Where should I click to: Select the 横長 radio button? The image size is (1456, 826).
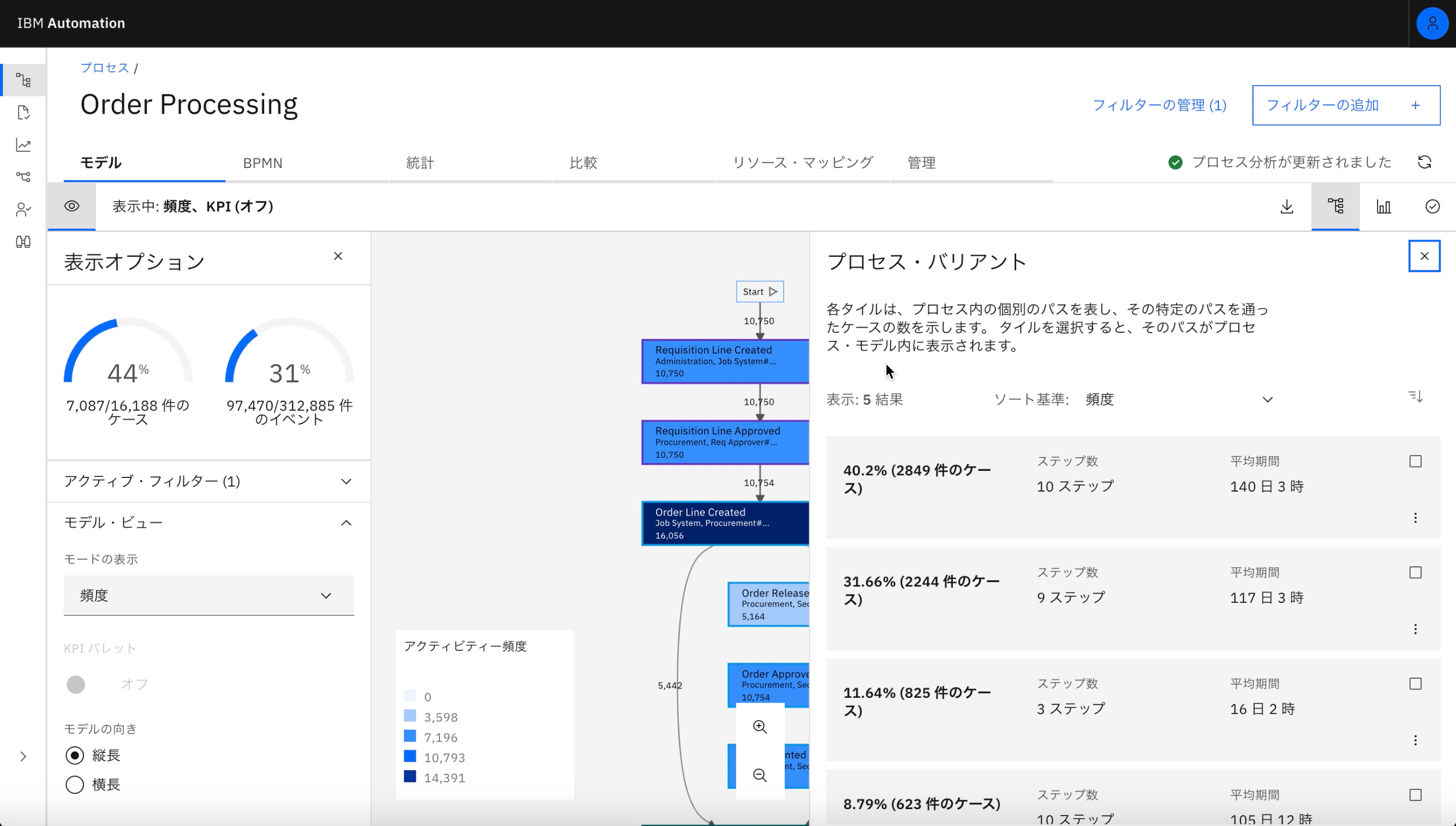pos(74,785)
